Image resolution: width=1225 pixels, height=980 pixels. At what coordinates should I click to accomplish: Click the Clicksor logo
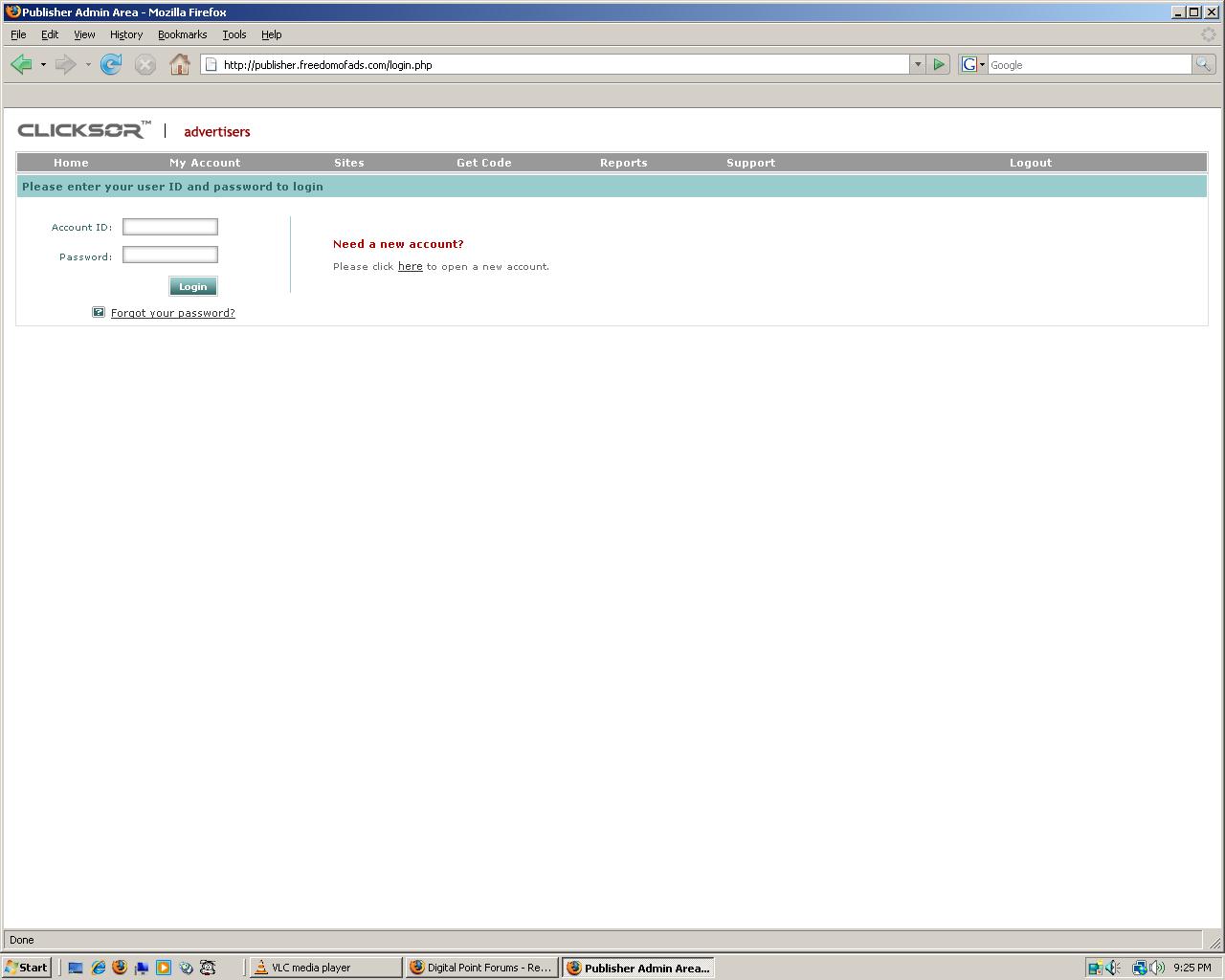point(84,130)
